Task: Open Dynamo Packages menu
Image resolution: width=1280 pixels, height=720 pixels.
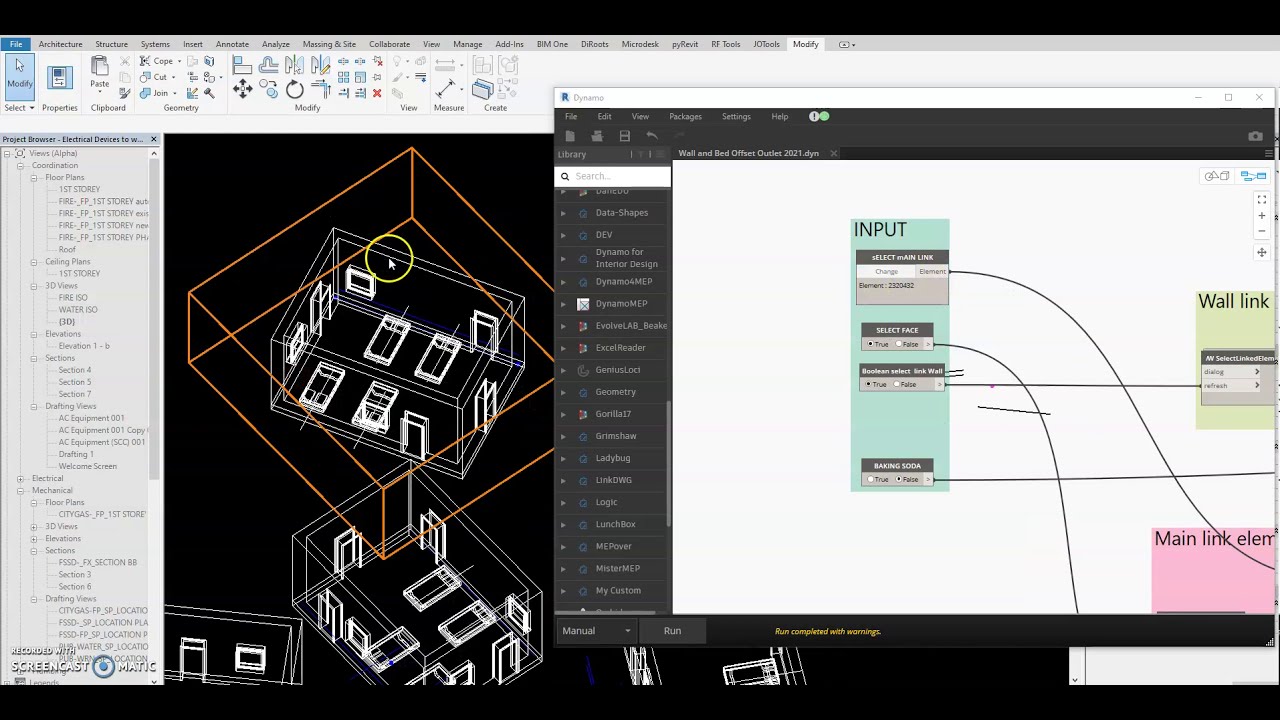Action: pos(685,117)
